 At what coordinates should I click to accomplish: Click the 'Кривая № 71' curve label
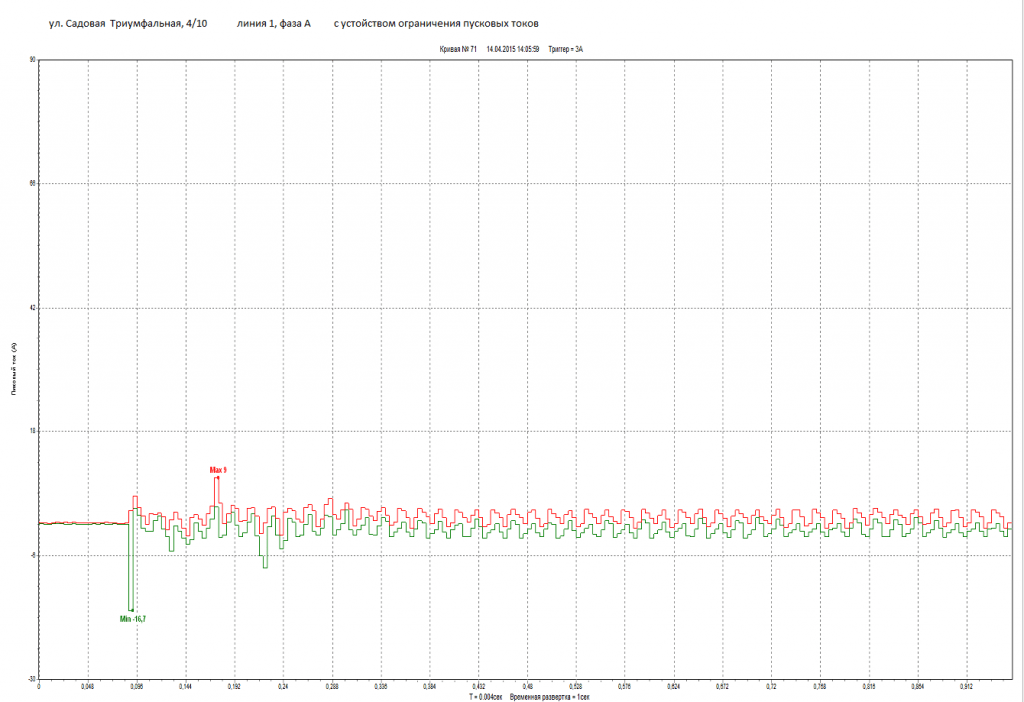(458, 49)
